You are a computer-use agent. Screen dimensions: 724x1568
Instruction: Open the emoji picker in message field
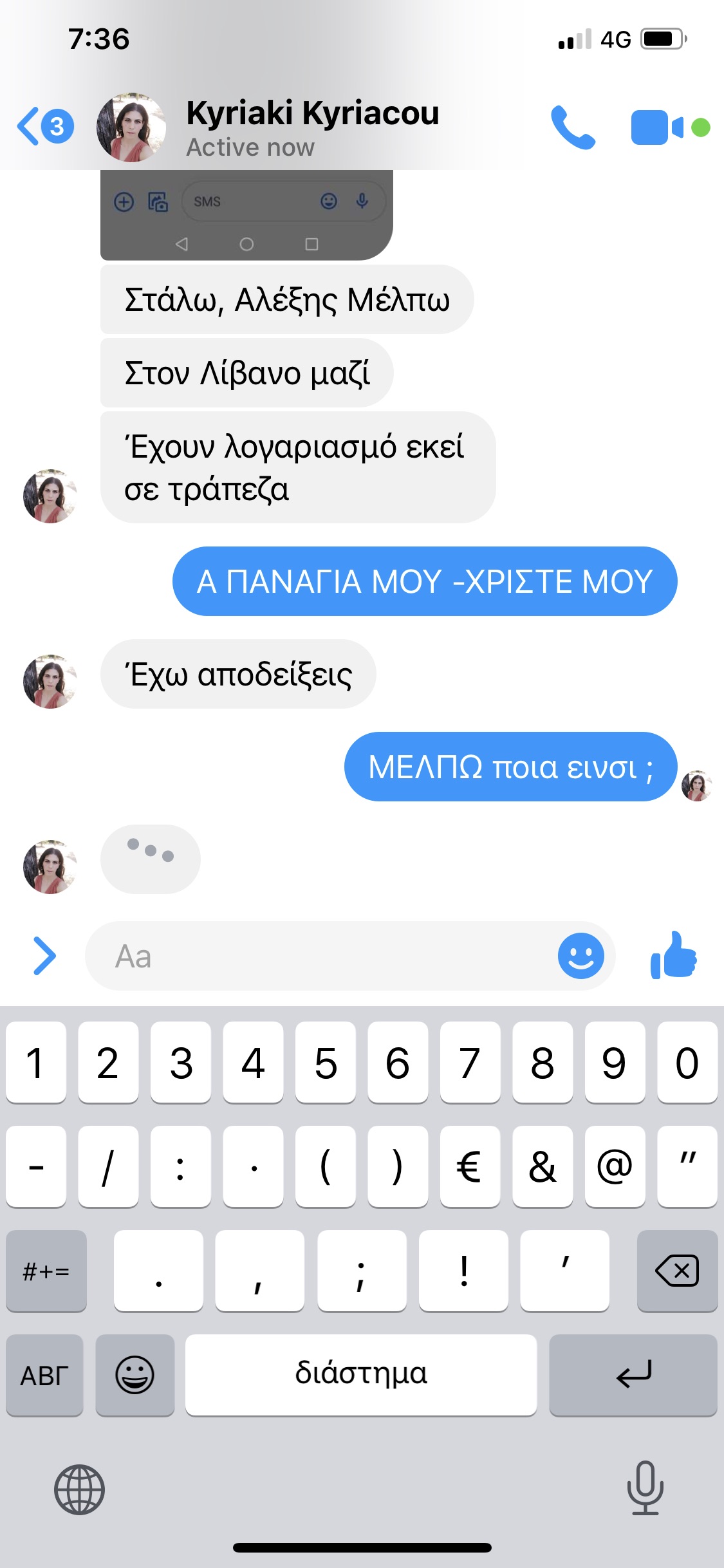coord(580,956)
